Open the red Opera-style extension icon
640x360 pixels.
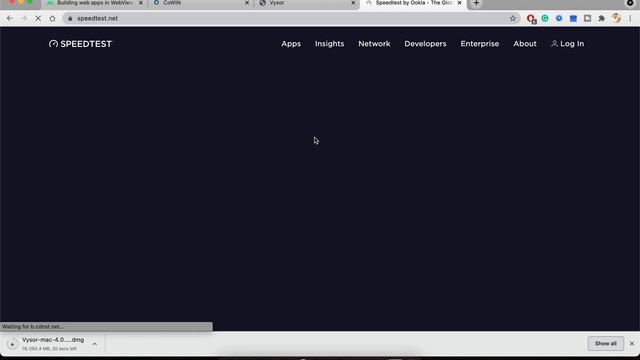531,18
